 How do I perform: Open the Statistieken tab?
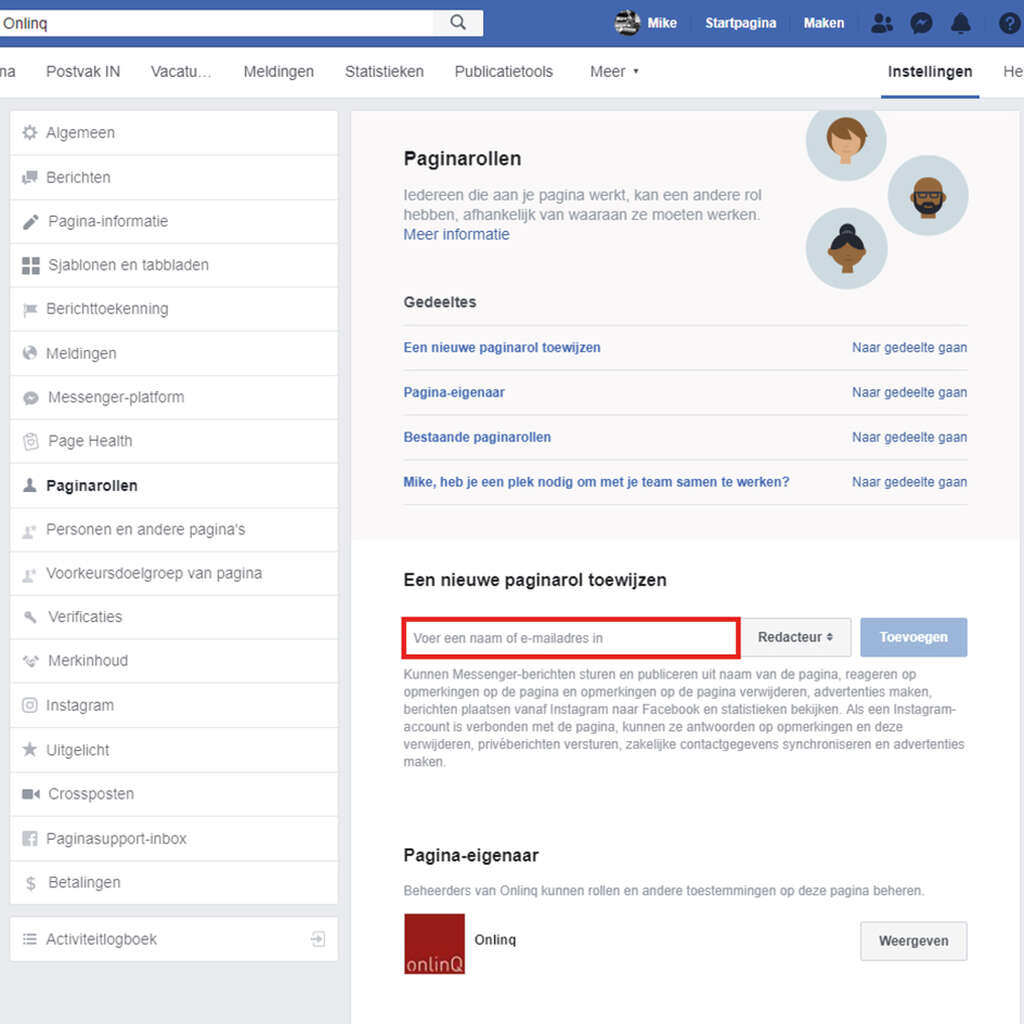click(x=384, y=72)
